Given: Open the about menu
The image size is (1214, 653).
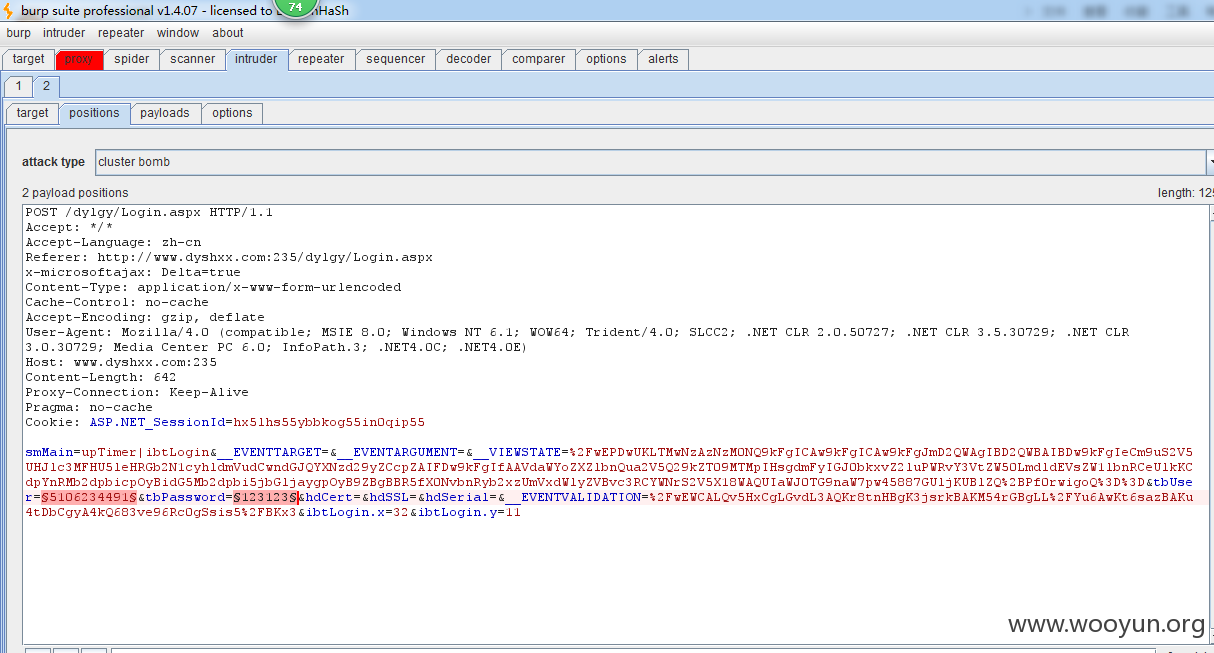Looking at the screenshot, I should pos(228,33).
